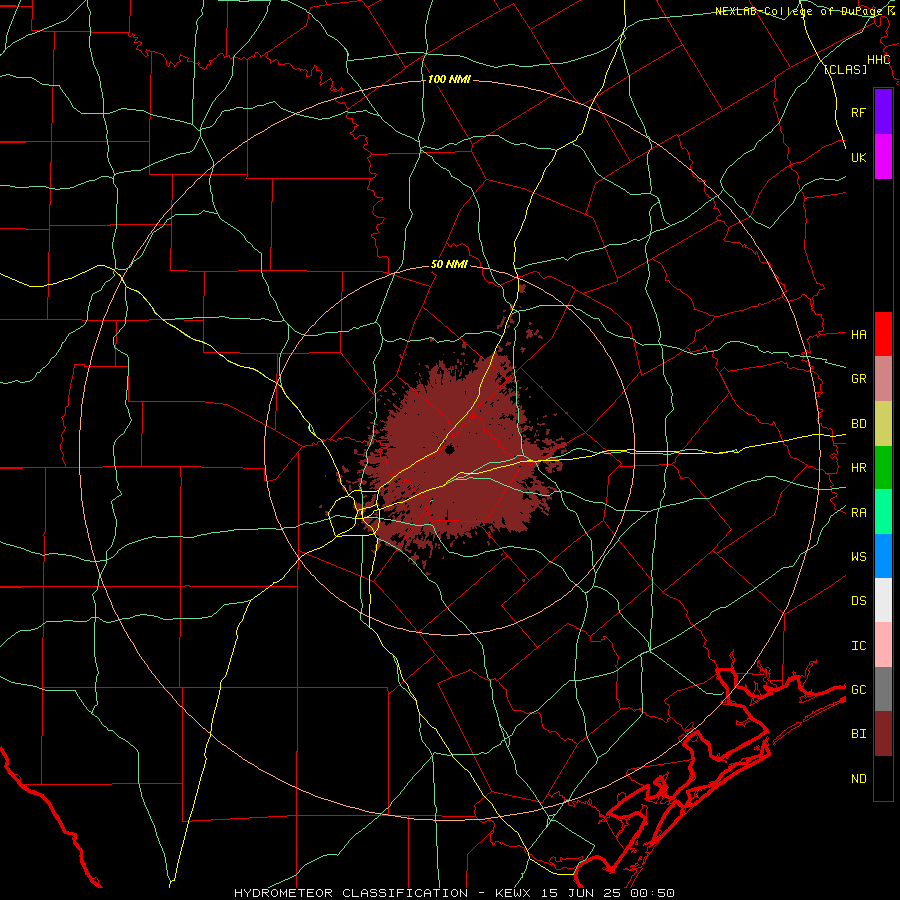Click the UK legend label

point(858,157)
